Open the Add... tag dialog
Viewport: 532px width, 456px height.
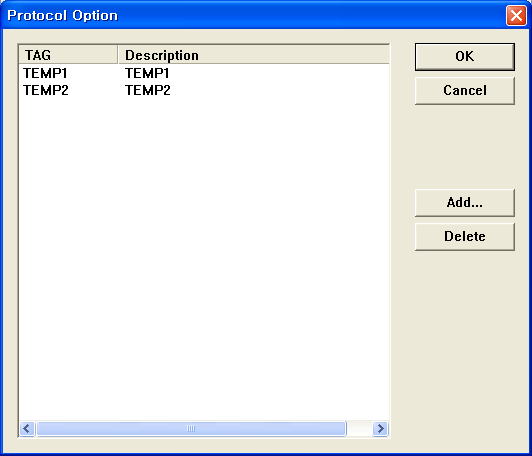point(464,203)
